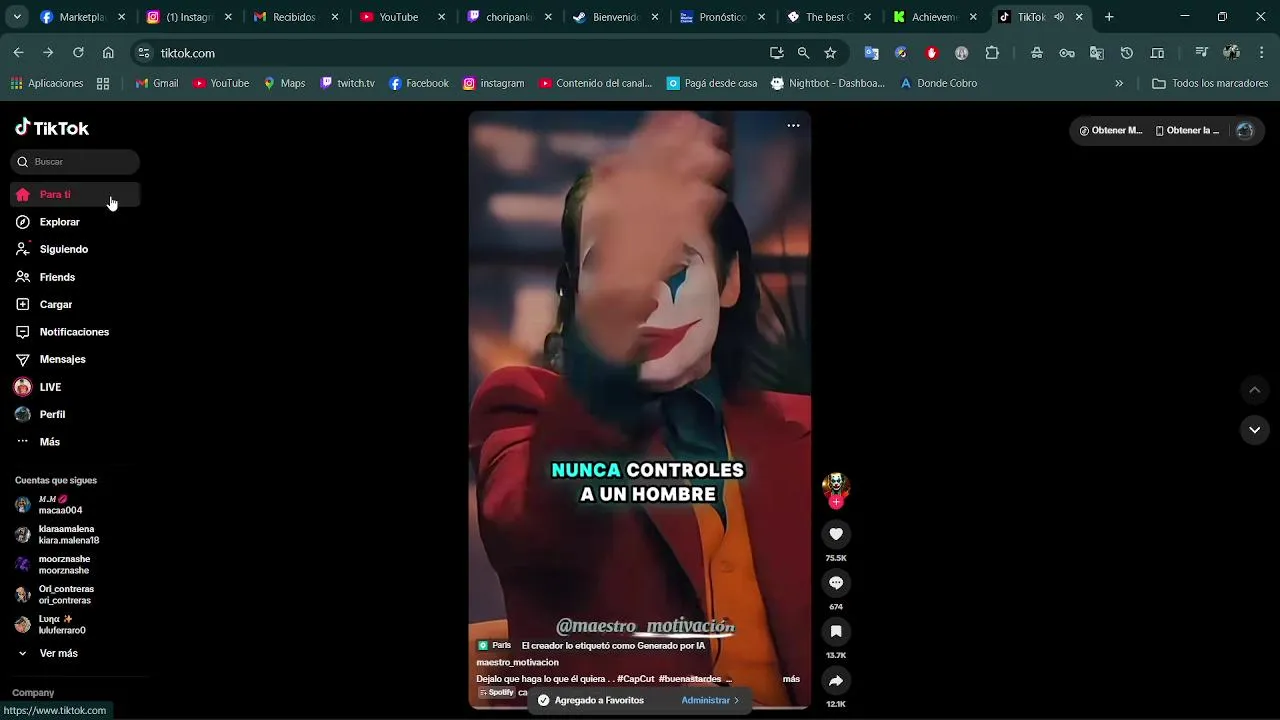Viewport: 1280px width, 720px height.
Task: Open the video three-dots options menu
Action: (x=793, y=125)
